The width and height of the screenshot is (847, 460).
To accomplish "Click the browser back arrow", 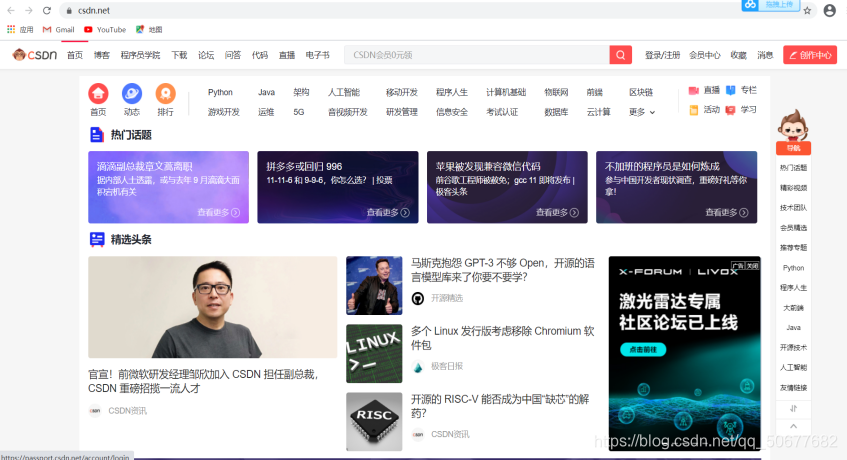I will [x=11, y=10].
